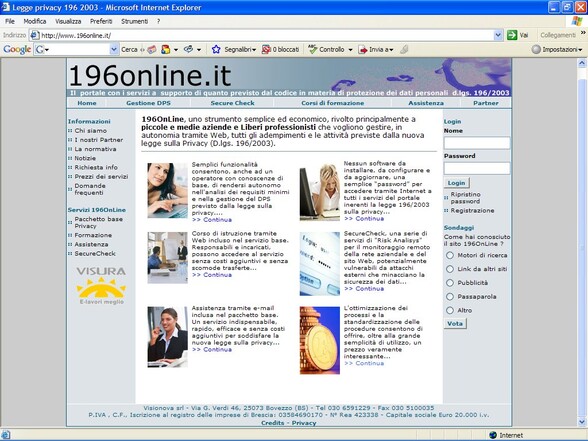Screen dimensions: 588x441
Task: Click the status bar page icon at left
Action: tap(5, 435)
